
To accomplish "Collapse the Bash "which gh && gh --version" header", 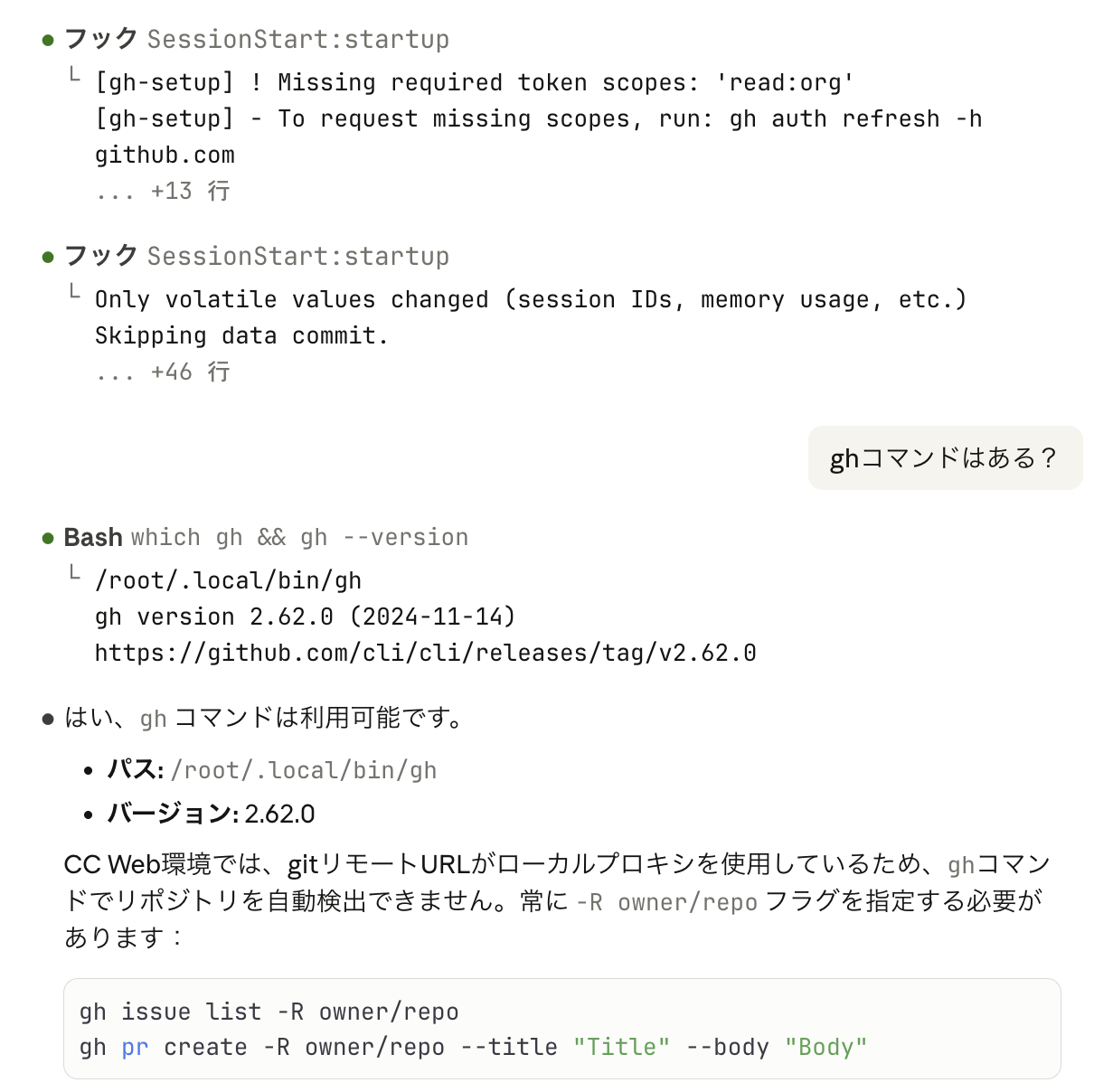I will pyautogui.click(x=266, y=538).
